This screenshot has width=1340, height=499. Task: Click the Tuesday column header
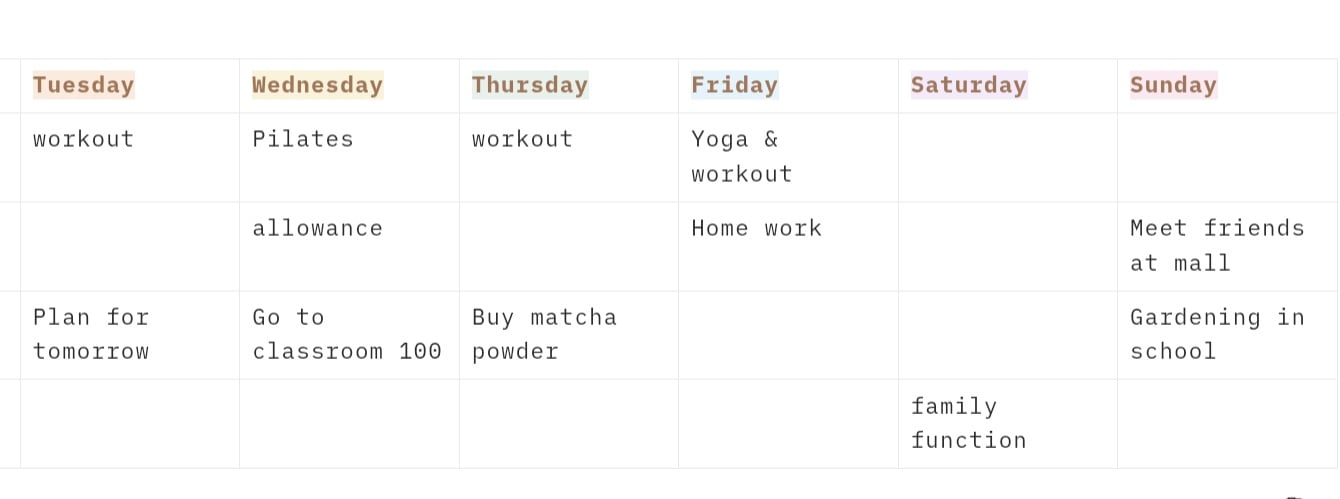coord(84,85)
